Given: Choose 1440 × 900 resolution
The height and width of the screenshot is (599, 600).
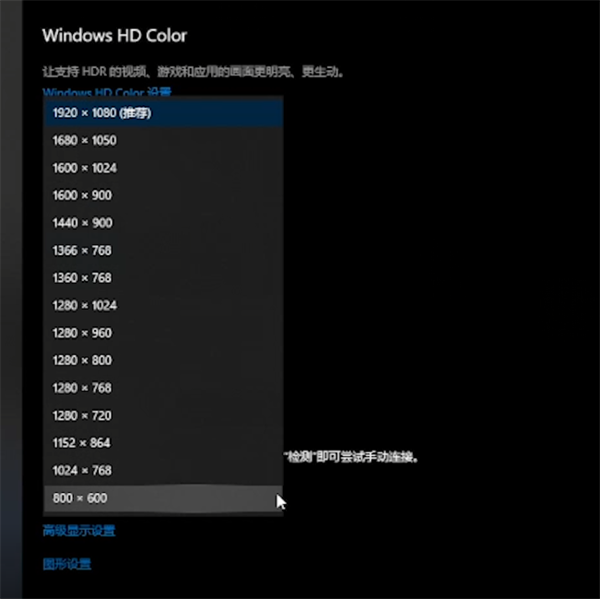Looking at the screenshot, I should 163,223.
